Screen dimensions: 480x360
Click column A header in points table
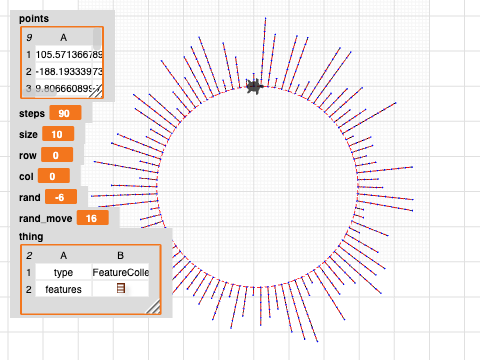63,38
